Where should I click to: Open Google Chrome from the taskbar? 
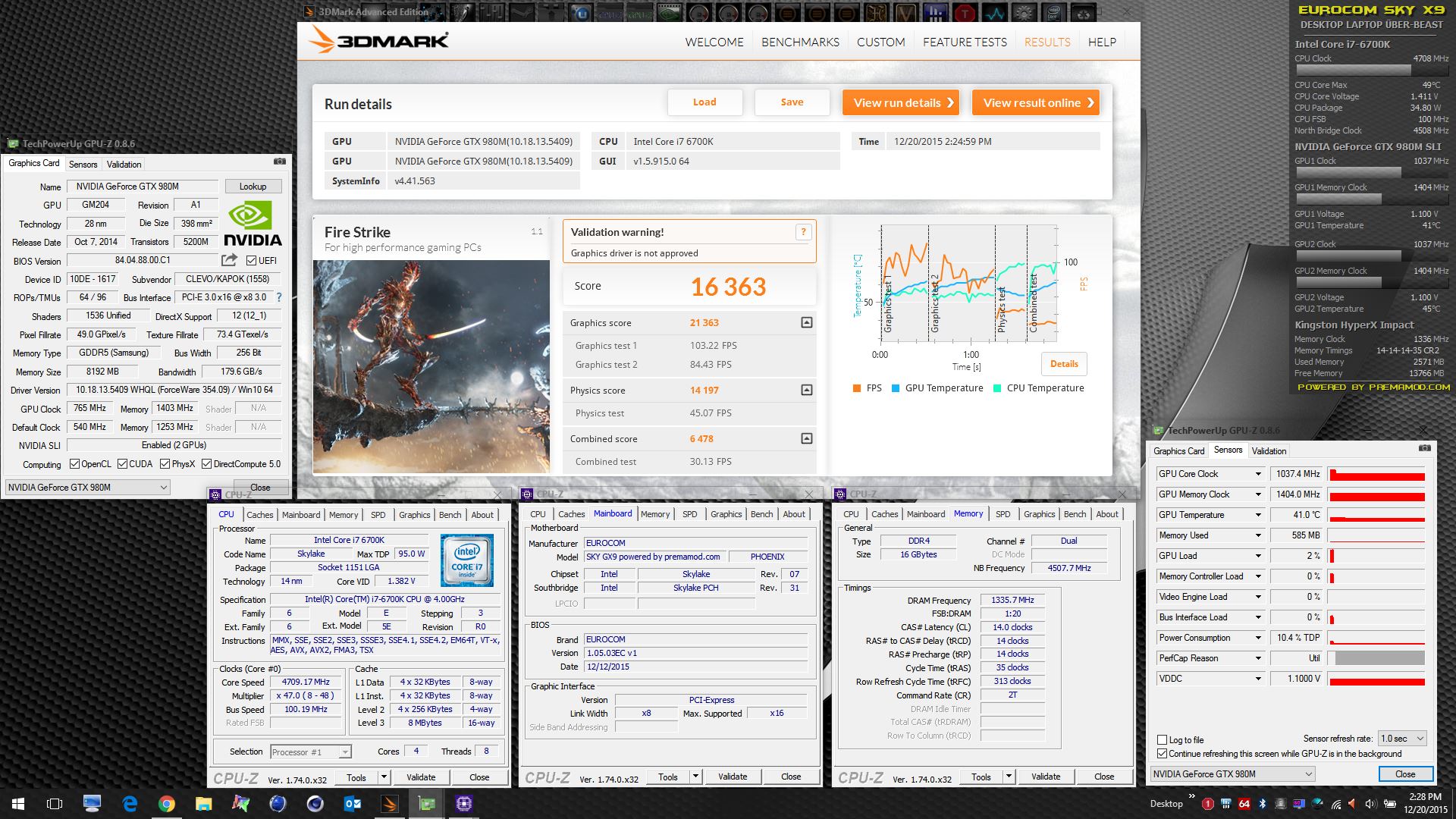coord(166,804)
